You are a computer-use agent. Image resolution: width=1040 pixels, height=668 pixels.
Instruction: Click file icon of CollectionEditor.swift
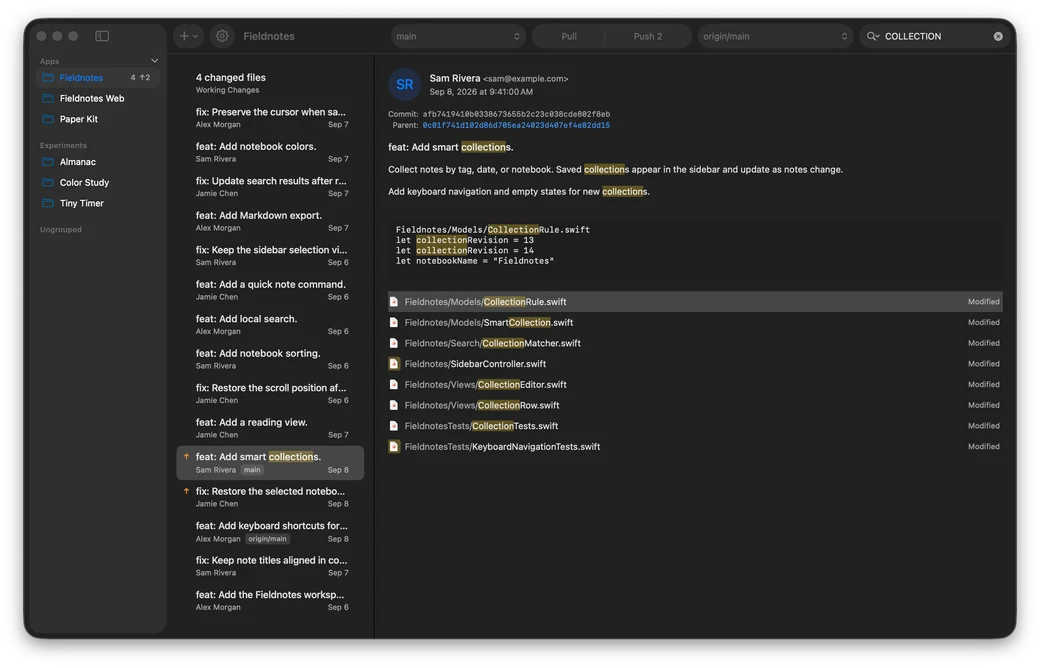click(394, 384)
